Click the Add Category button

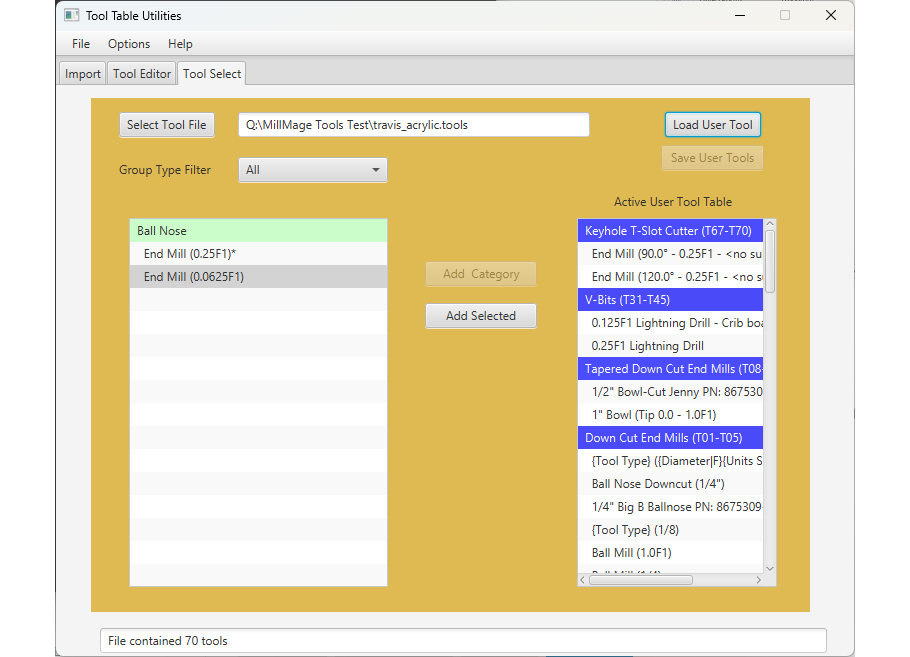(481, 274)
